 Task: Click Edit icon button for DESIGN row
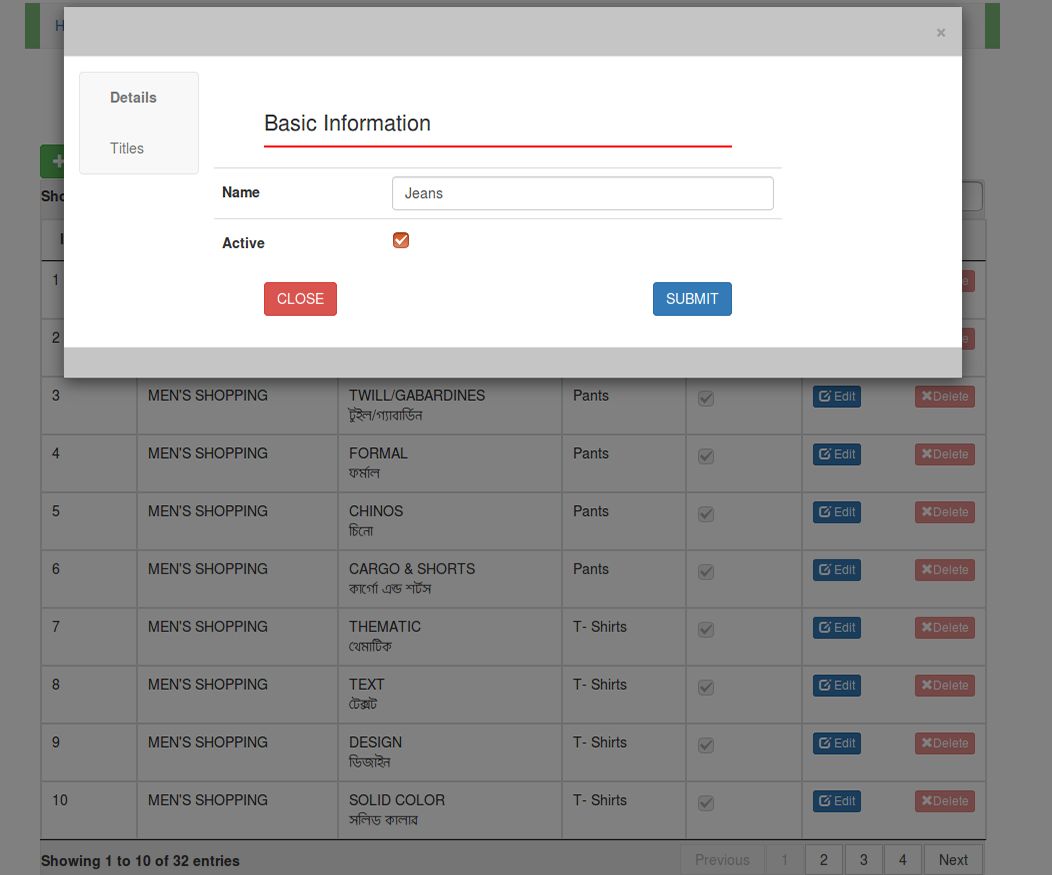836,743
